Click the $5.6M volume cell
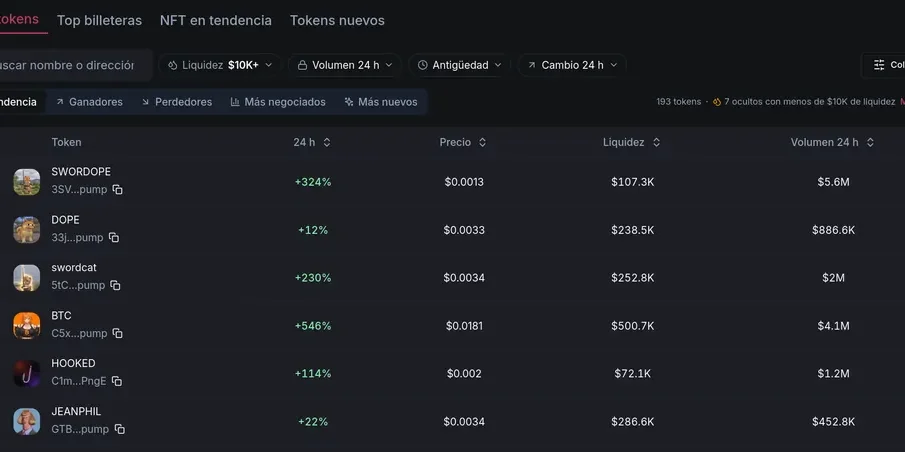 pyautogui.click(x=833, y=182)
